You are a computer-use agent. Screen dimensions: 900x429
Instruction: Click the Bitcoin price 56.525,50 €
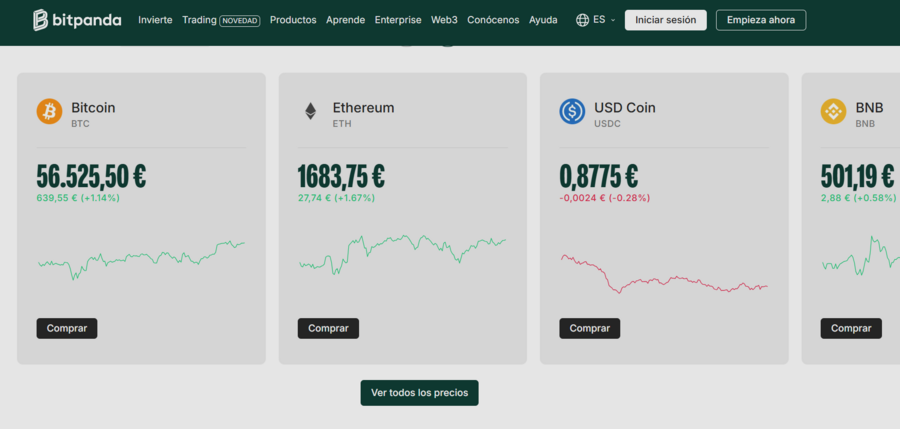[91, 177]
